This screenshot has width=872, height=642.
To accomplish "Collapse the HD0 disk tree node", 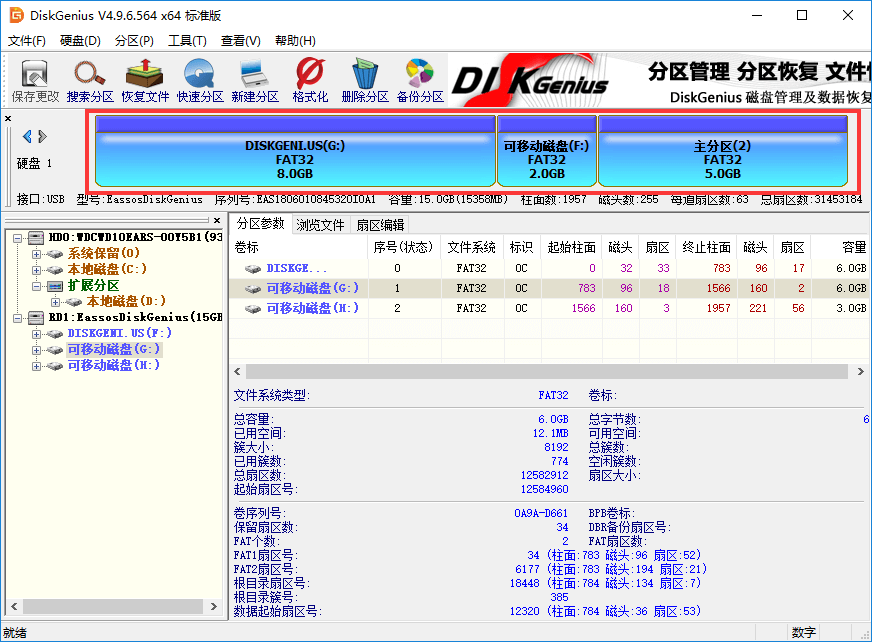I will click(x=17, y=238).
